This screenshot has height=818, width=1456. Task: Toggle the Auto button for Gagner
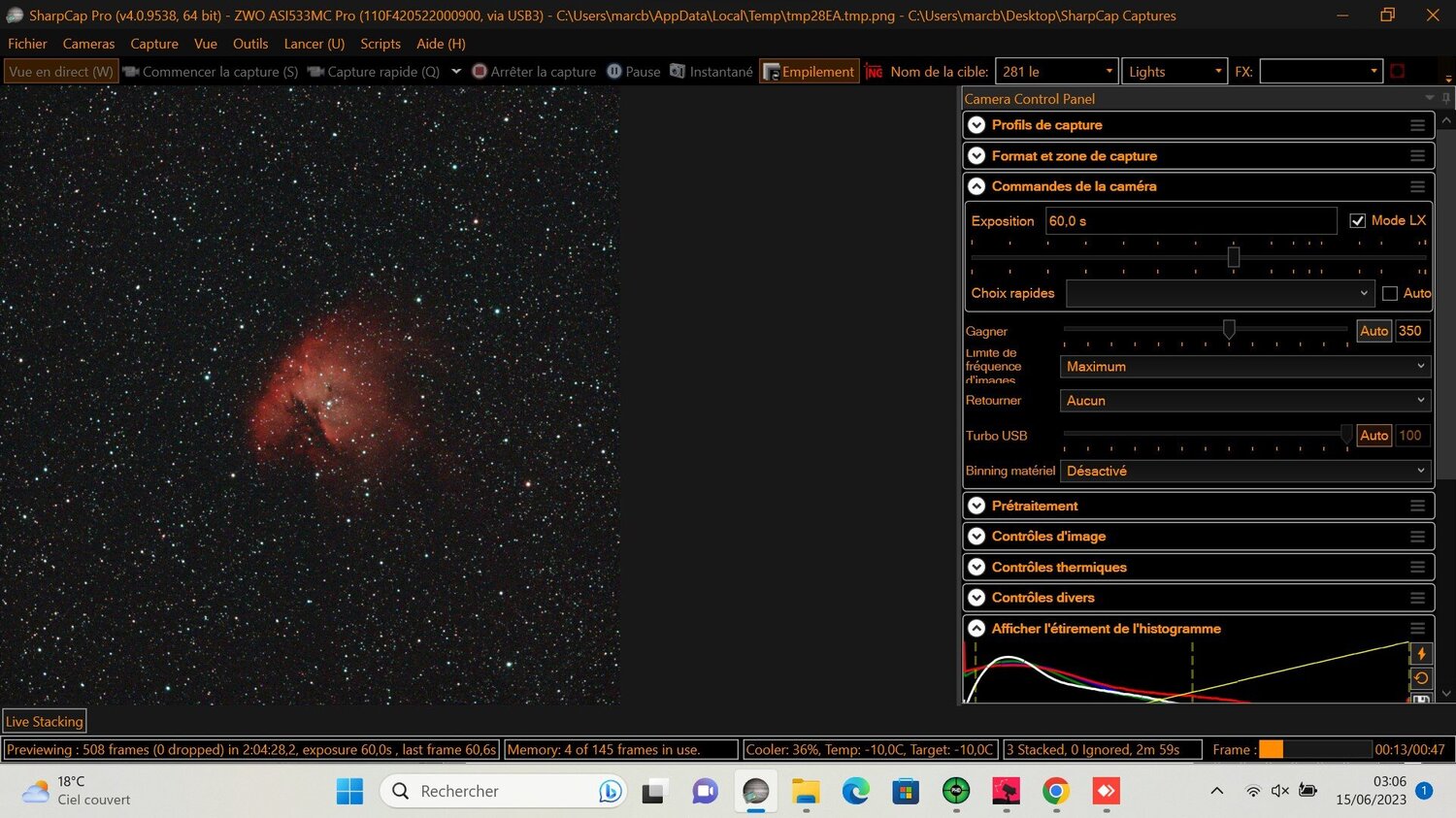(x=1373, y=331)
